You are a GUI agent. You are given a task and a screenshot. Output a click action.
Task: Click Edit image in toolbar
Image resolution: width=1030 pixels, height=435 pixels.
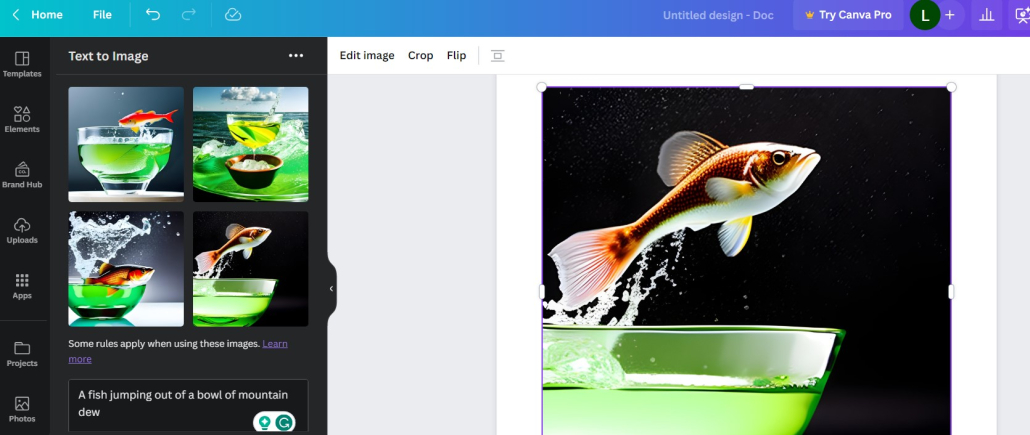pos(367,55)
